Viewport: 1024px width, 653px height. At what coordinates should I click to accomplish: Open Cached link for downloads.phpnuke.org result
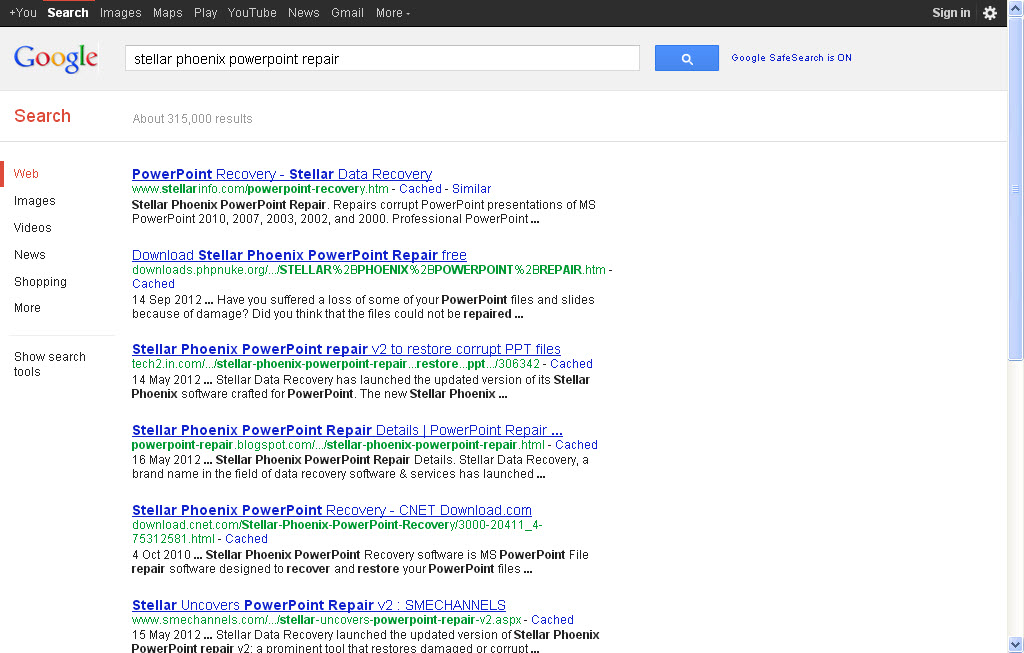click(153, 284)
